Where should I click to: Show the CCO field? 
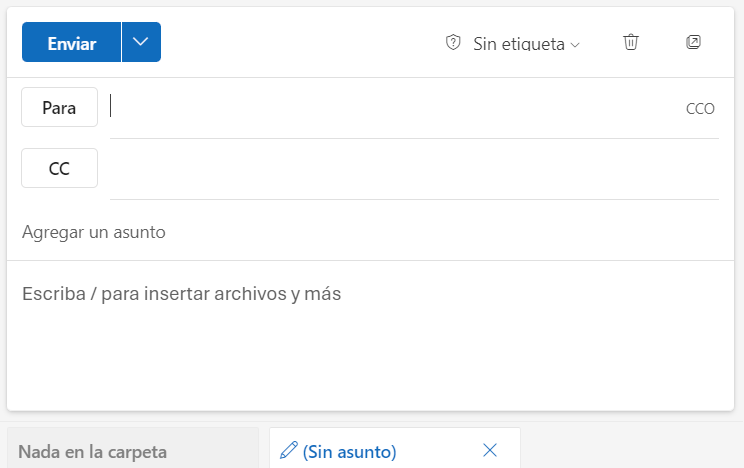700,109
